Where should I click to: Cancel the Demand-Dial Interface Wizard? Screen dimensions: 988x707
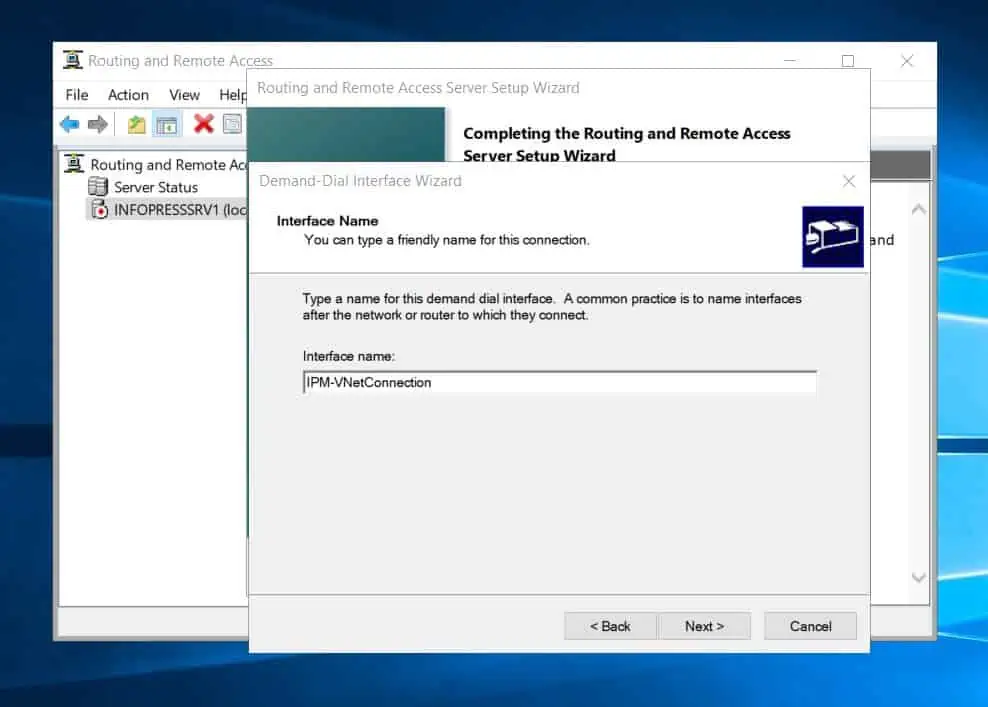click(x=810, y=626)
